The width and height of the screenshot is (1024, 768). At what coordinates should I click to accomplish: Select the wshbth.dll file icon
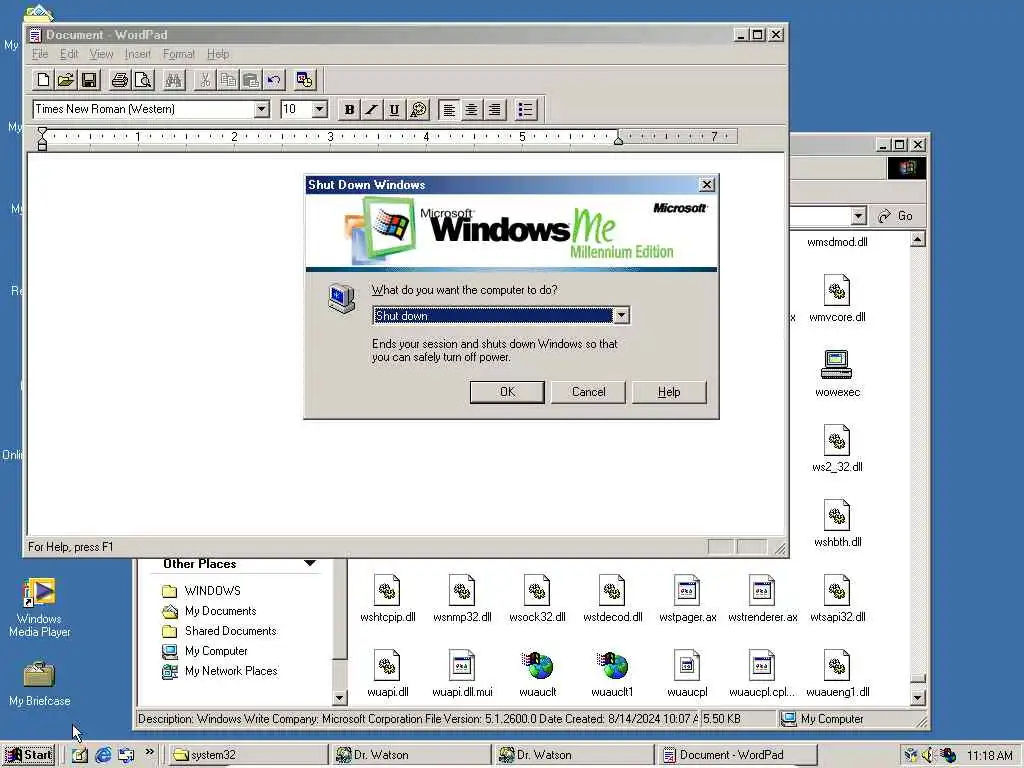[x=837, y=515]
